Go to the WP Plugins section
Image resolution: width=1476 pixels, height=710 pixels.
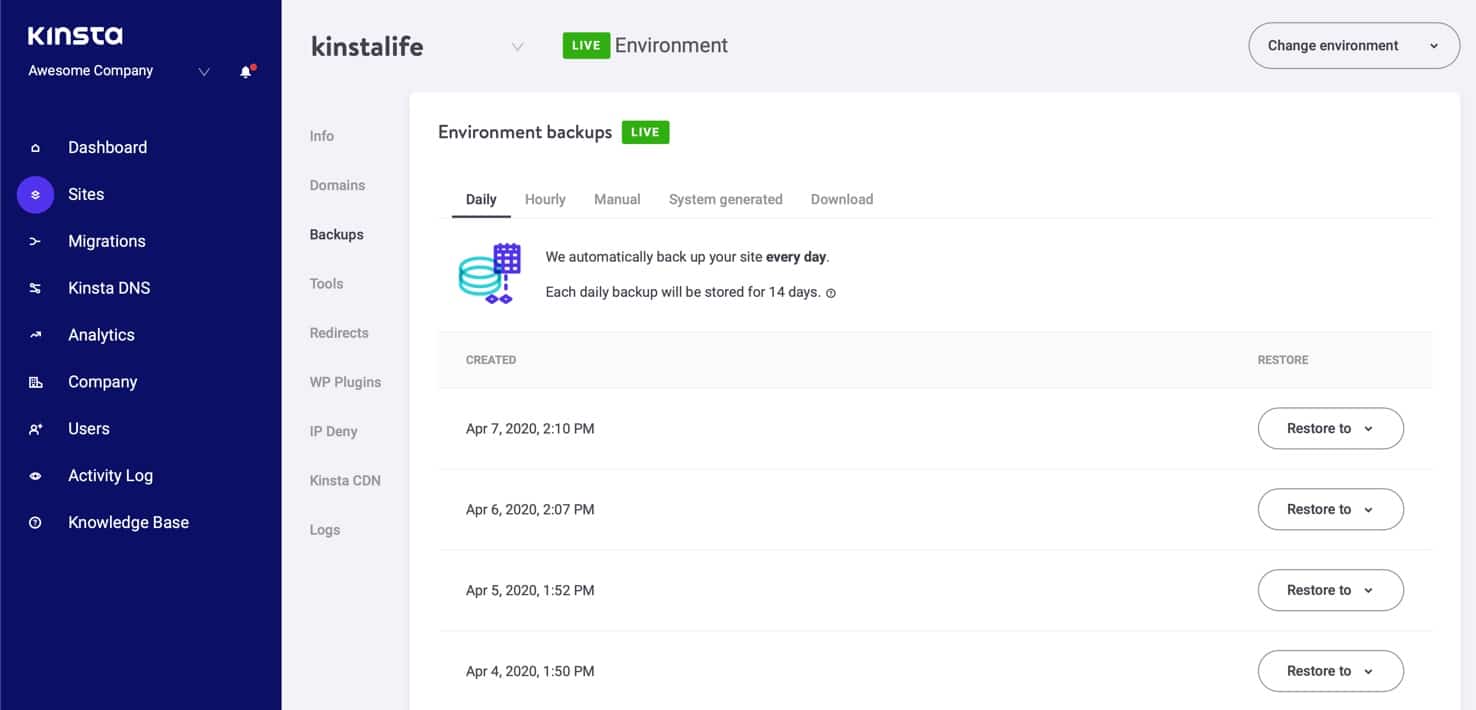[345, 382]
